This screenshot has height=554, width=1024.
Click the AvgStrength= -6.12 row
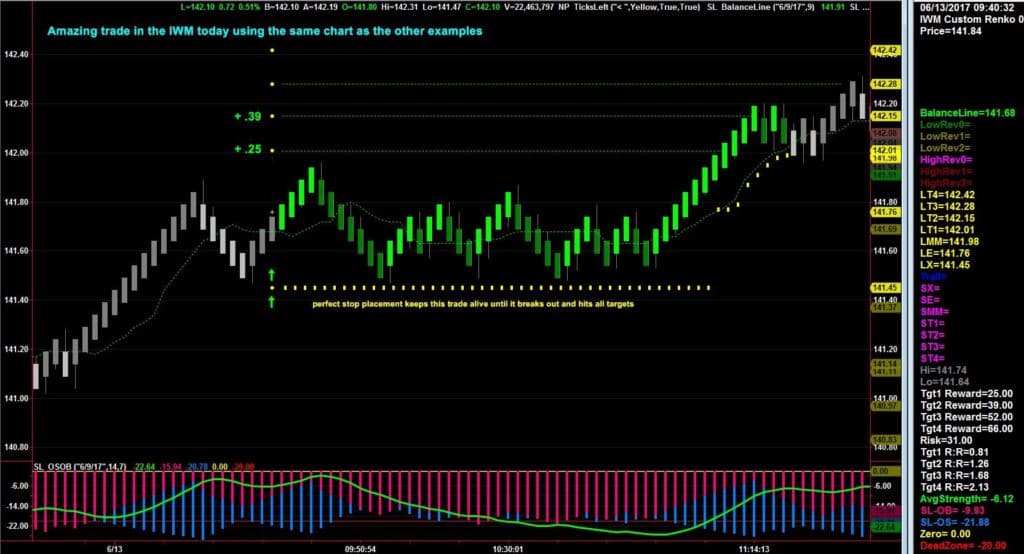(x=967, y=499)
